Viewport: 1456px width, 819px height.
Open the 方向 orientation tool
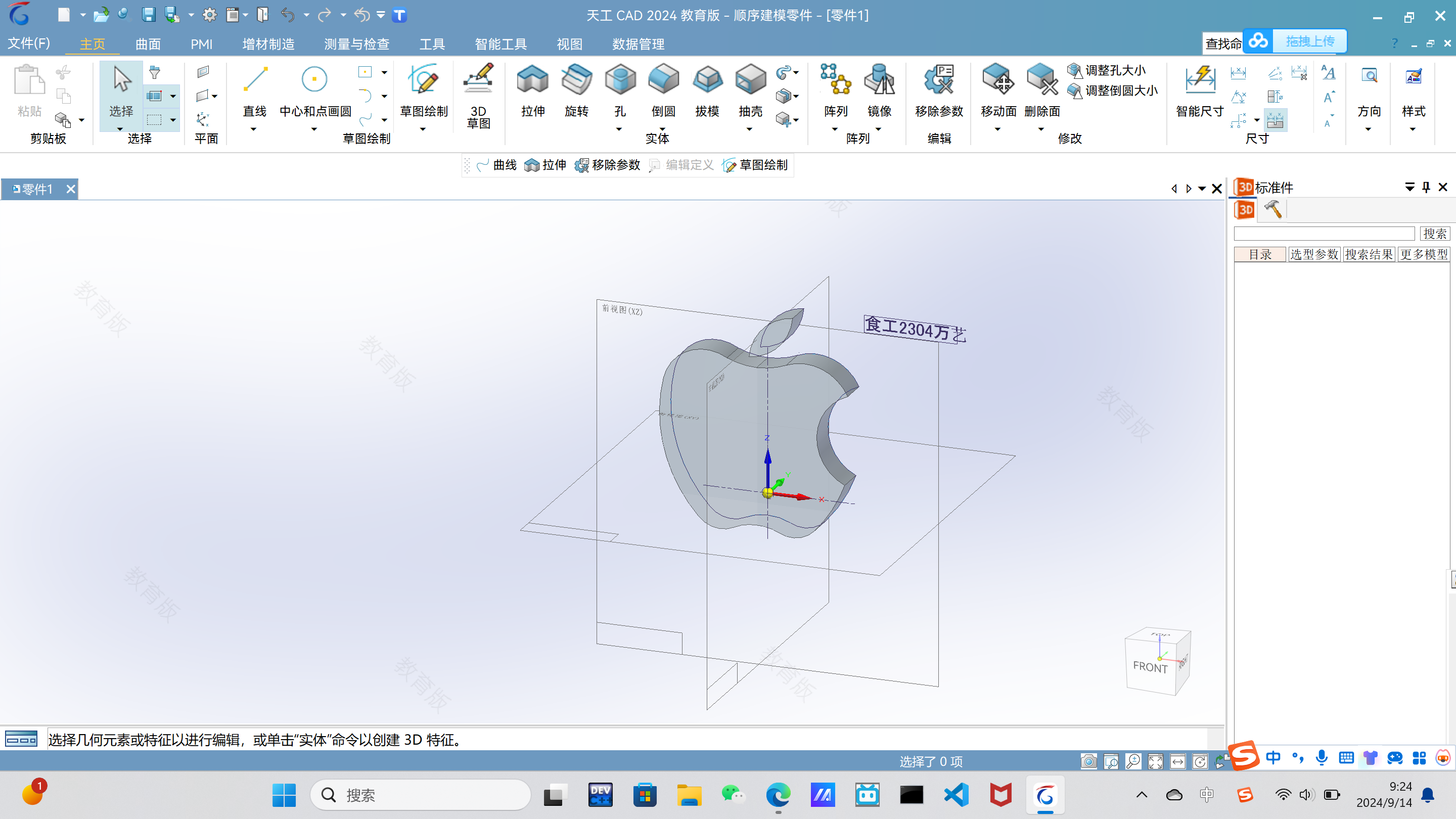[x=1369, y=90]
